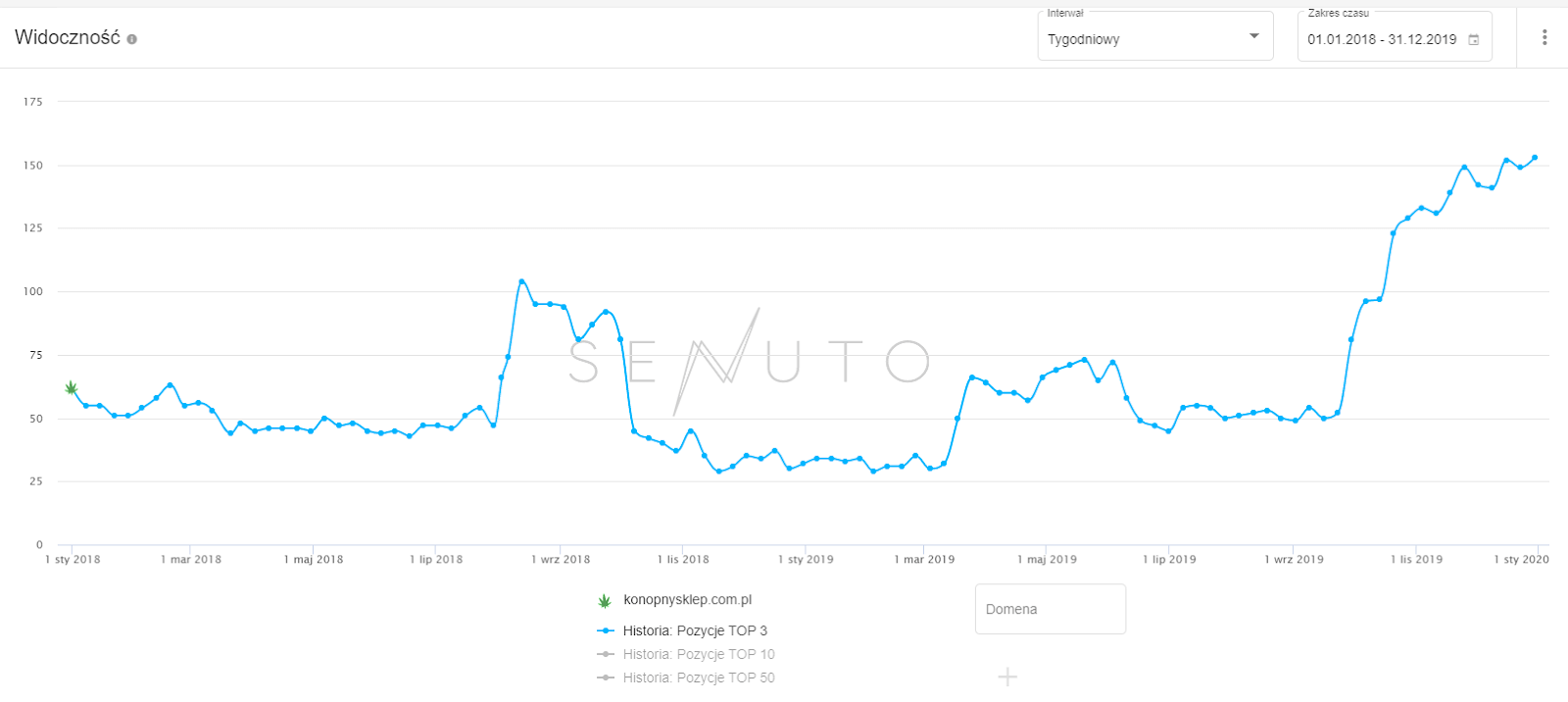Click the last data point near 1 sty 2020
Image resolution: width=1568 pixels, height=702 pixels.
[x=1535, y=157]
